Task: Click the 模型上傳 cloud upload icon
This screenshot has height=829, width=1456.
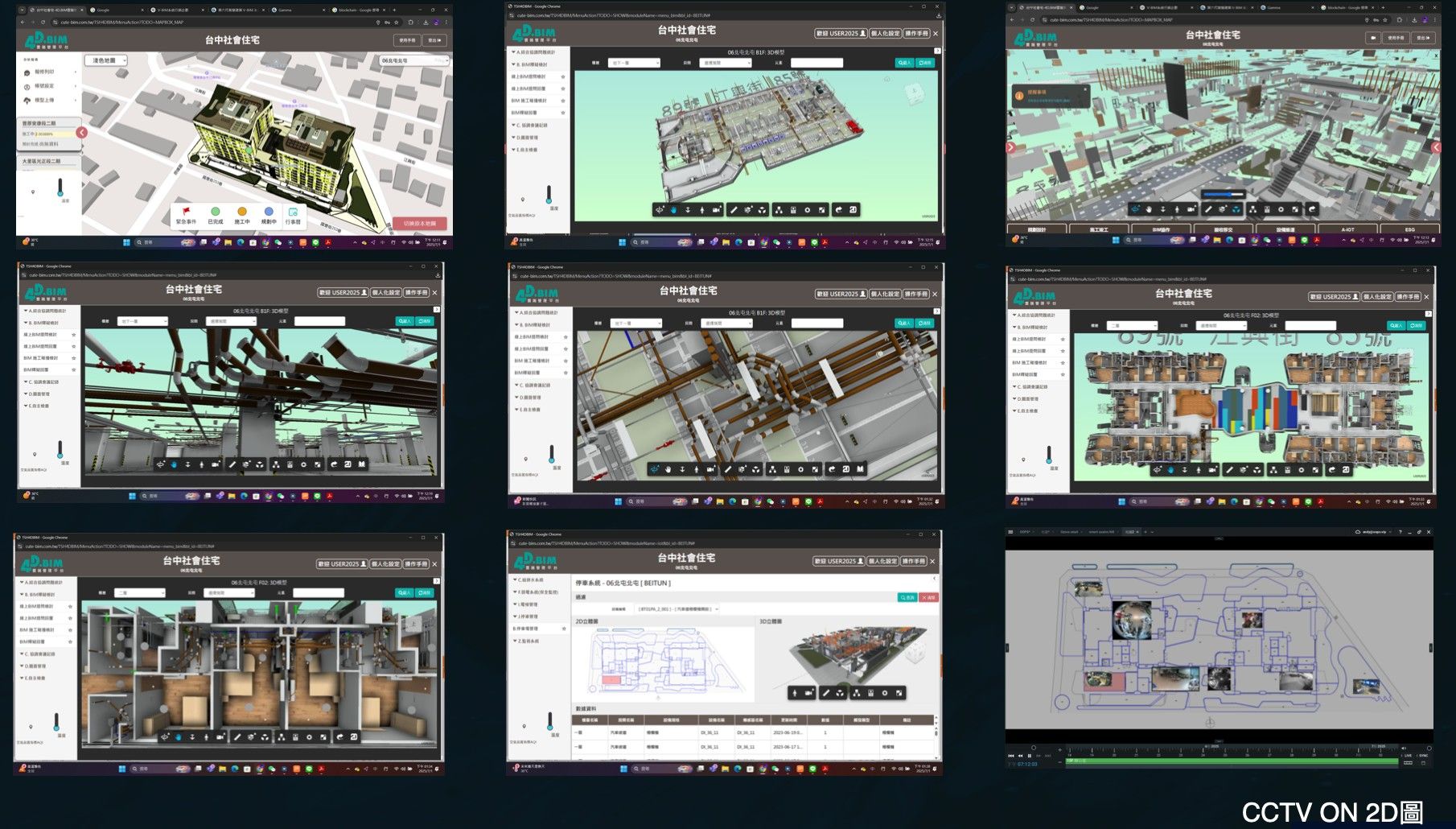Action: point(27,101)
